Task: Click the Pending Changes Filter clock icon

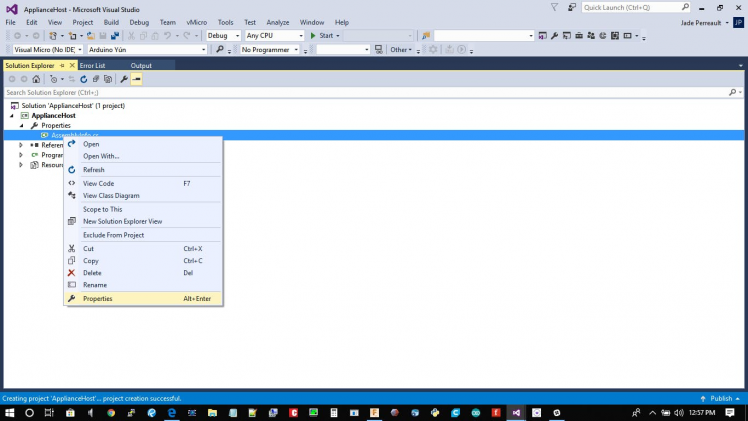Action: pos(53,79)
